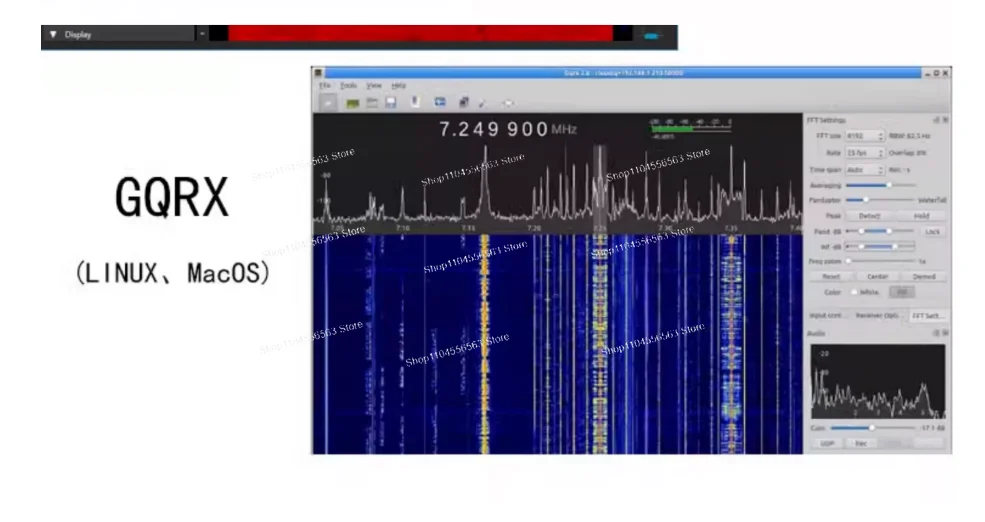
Task: Open the Tools menu
Action: click(349, 85)
